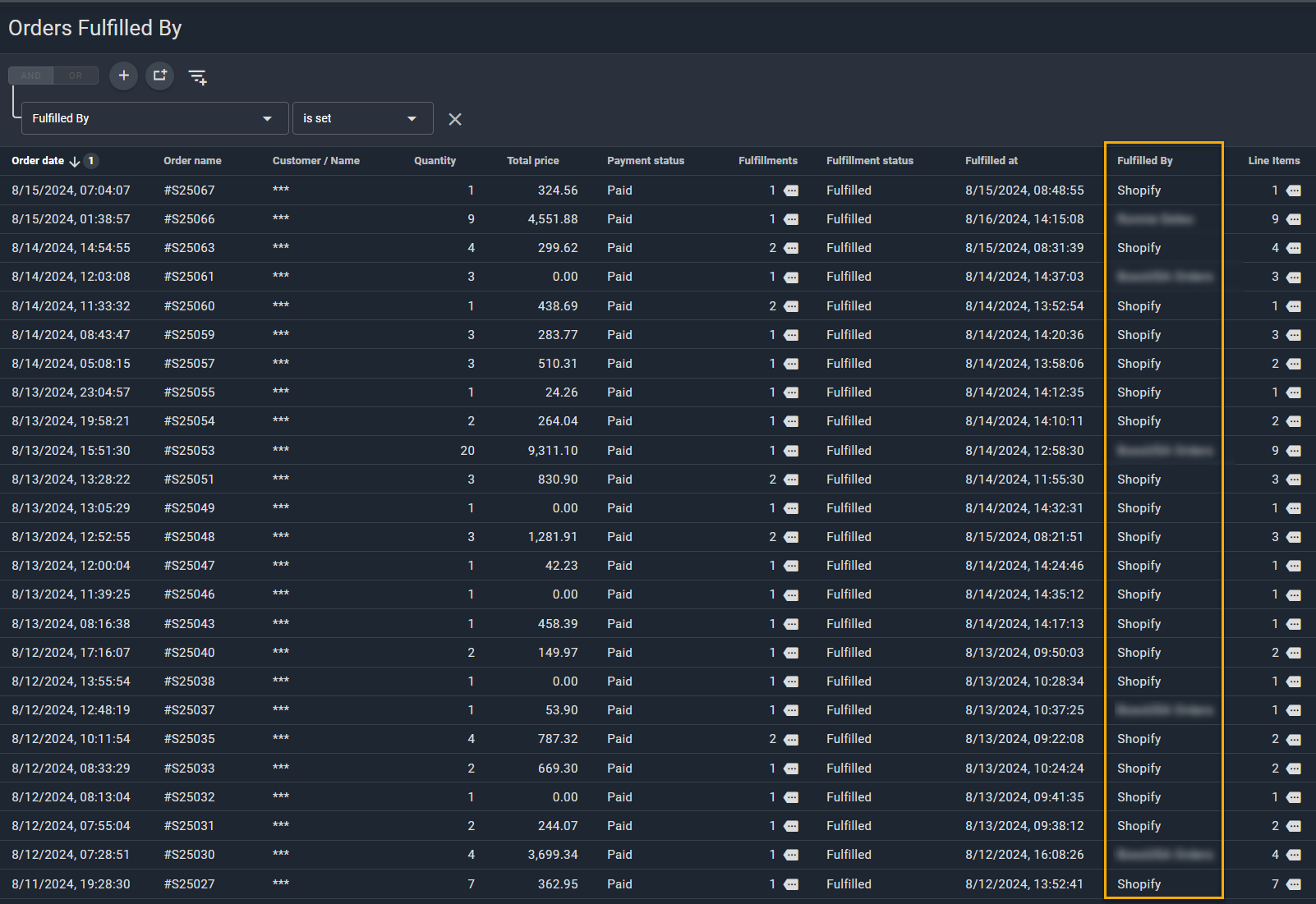
Task: Click the Fulfilled at column header
Action: tap(991, 161)
